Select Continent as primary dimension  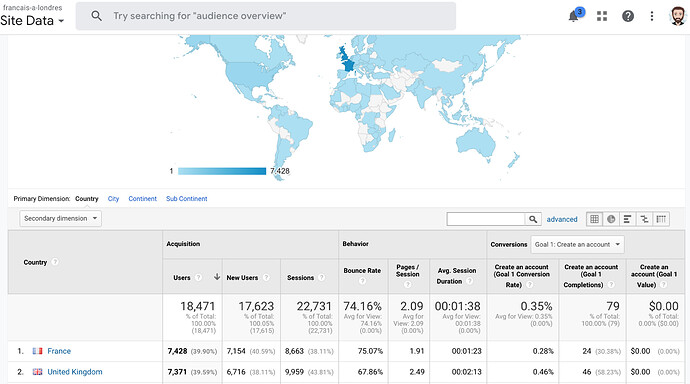tap(143, 199)
